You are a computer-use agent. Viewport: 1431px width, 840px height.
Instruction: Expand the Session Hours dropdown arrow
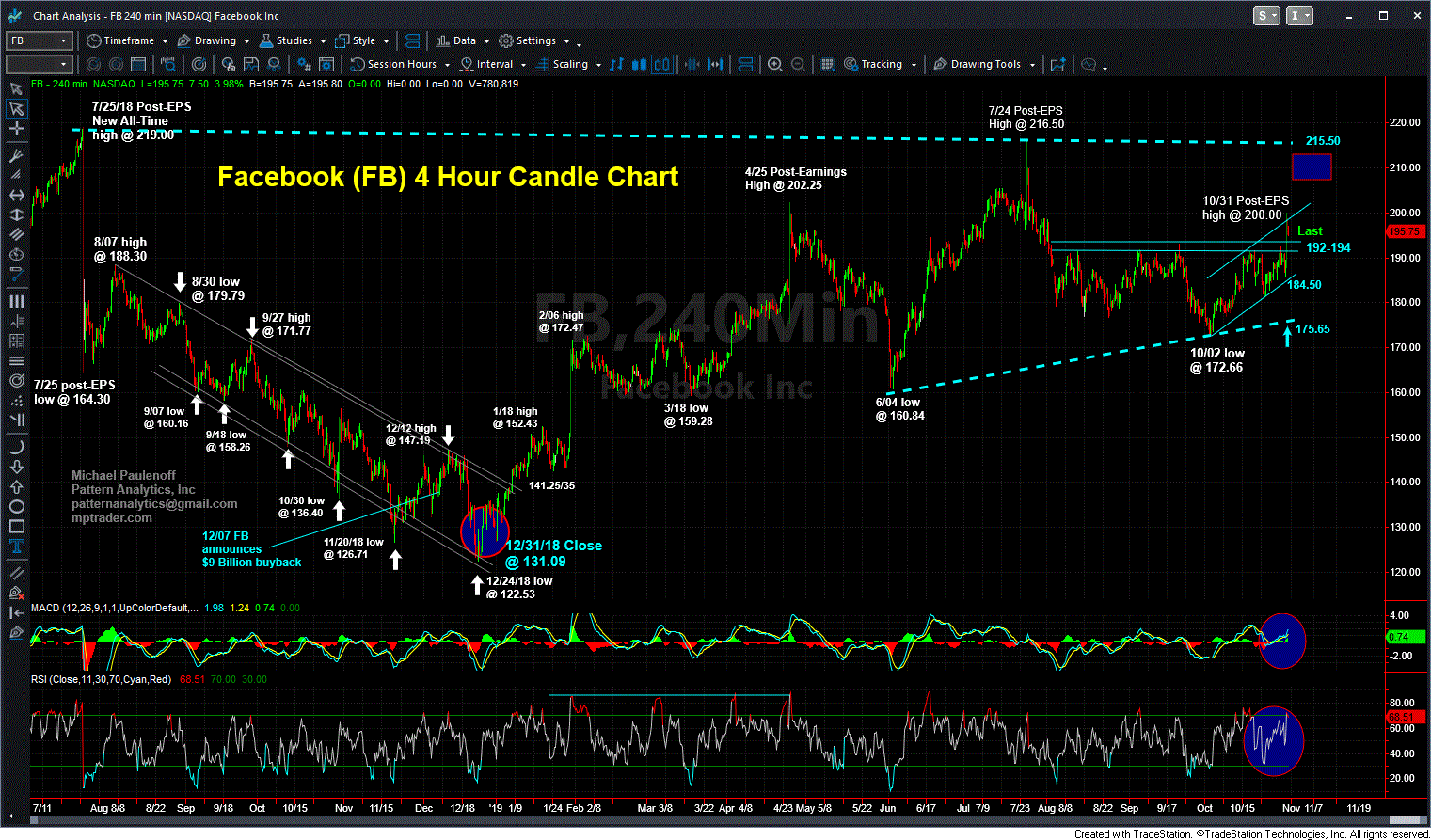(447, 65)
